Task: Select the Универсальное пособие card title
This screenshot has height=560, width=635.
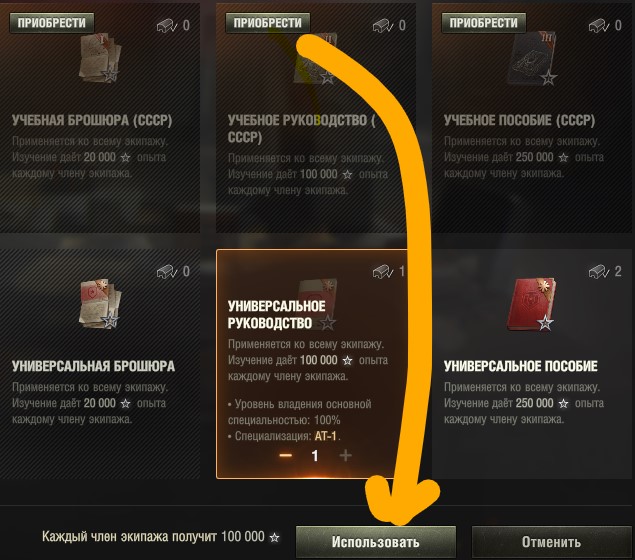Action: click(x=521, y=366)
